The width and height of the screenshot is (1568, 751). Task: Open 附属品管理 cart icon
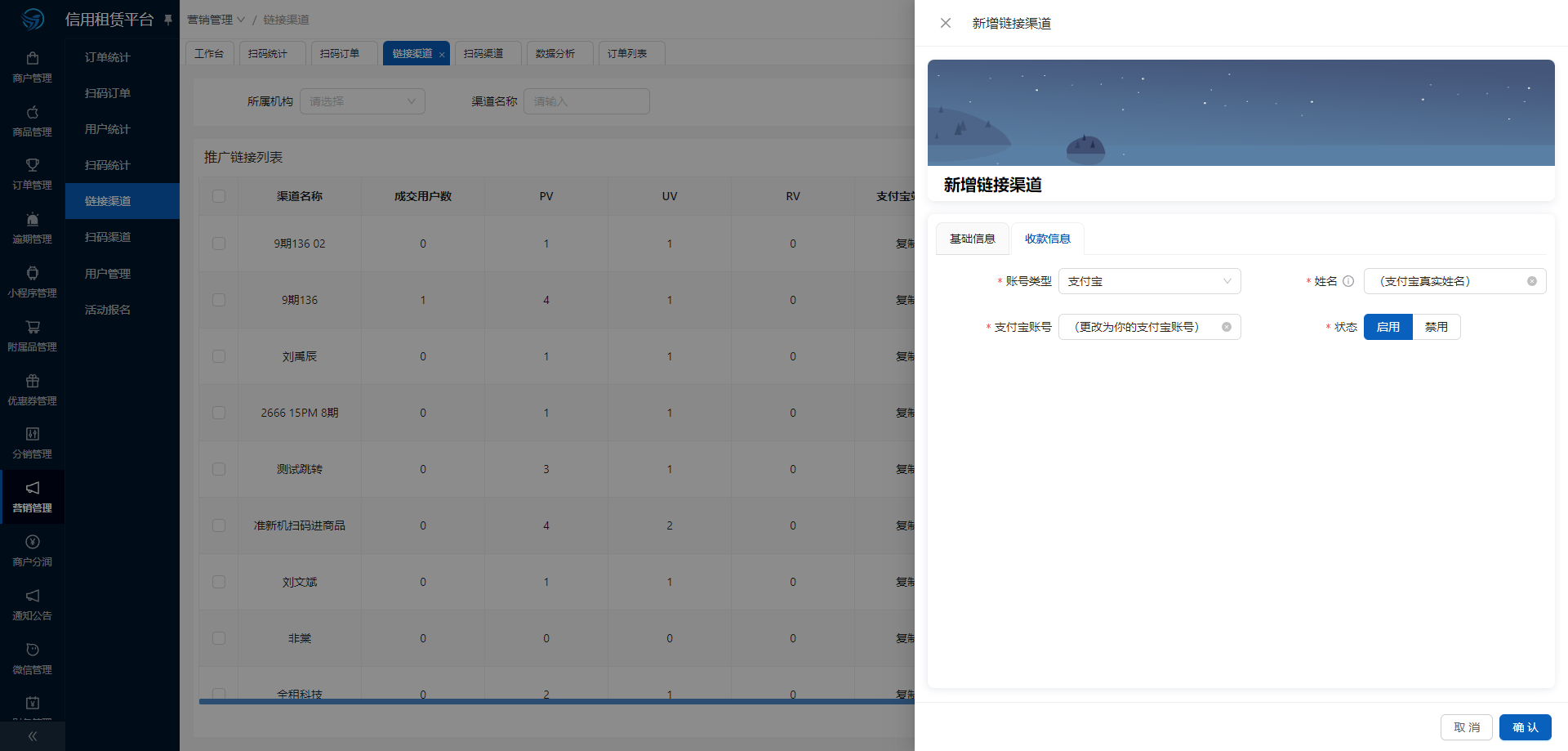(x=33, y=327)
